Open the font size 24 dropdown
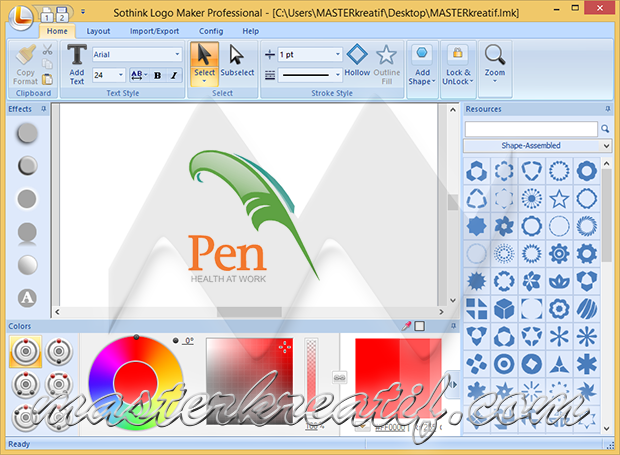Viewport: 620px width, 455px height. click(121, 75)
